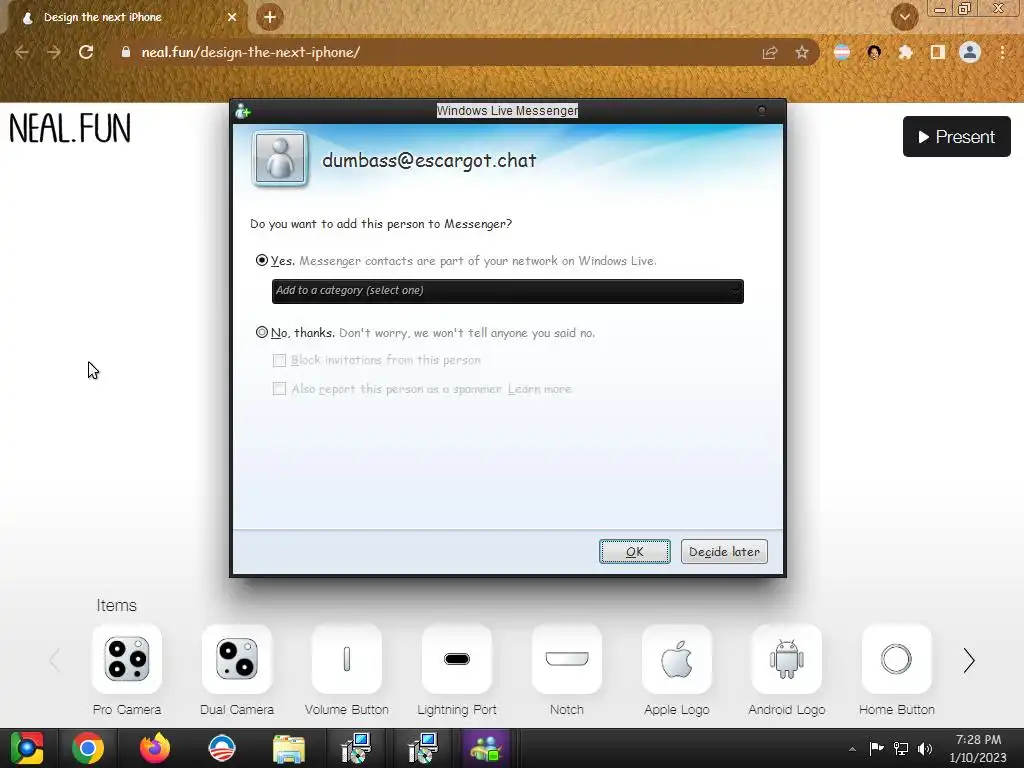Open Action Center flag icon
The height and width of the screenshot is (768, 1024).
click(x=876, y=748)
